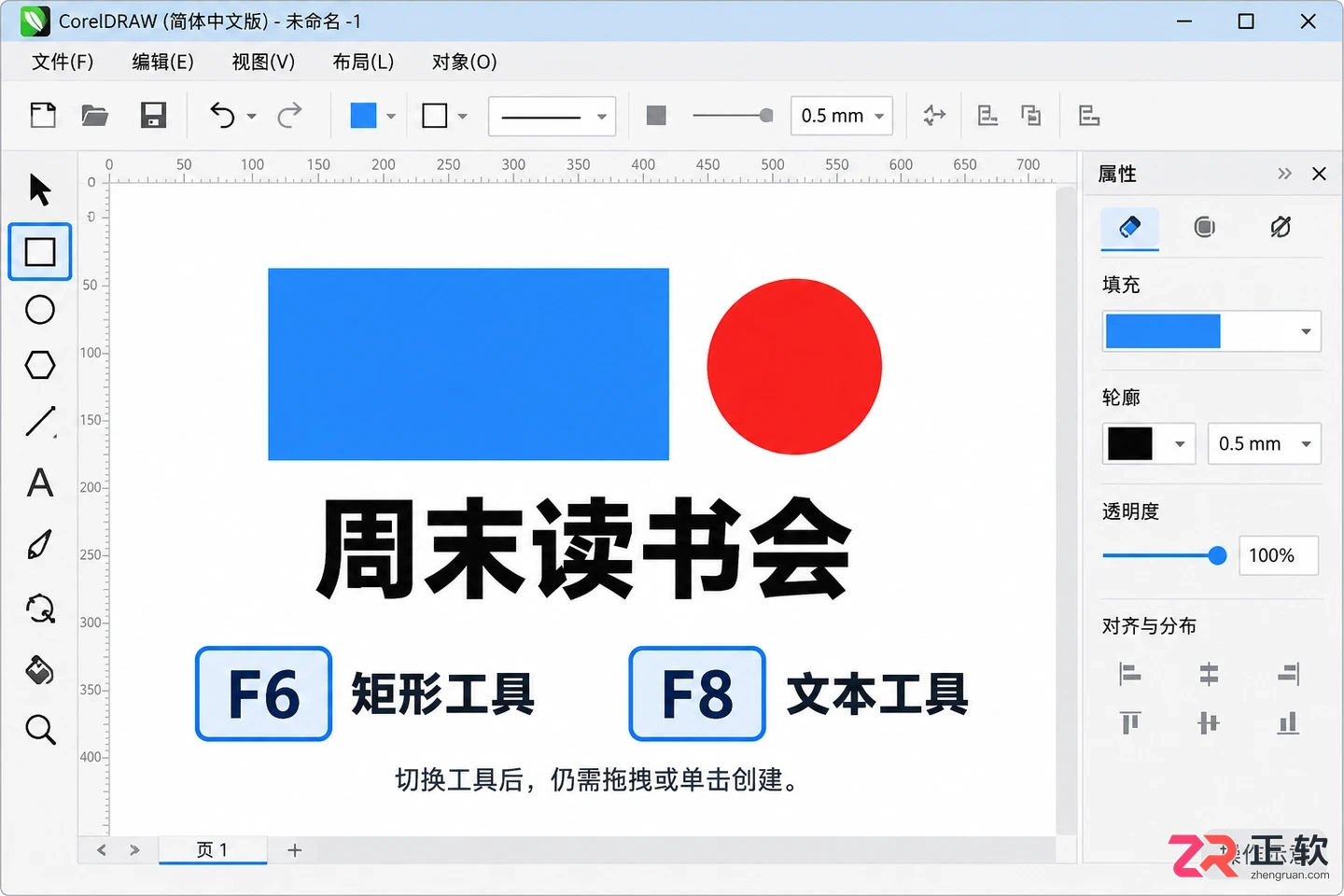This screenshot has height=896, width=1344.
Task: Select the rotate/transform tool
Action: click(40, 609)
